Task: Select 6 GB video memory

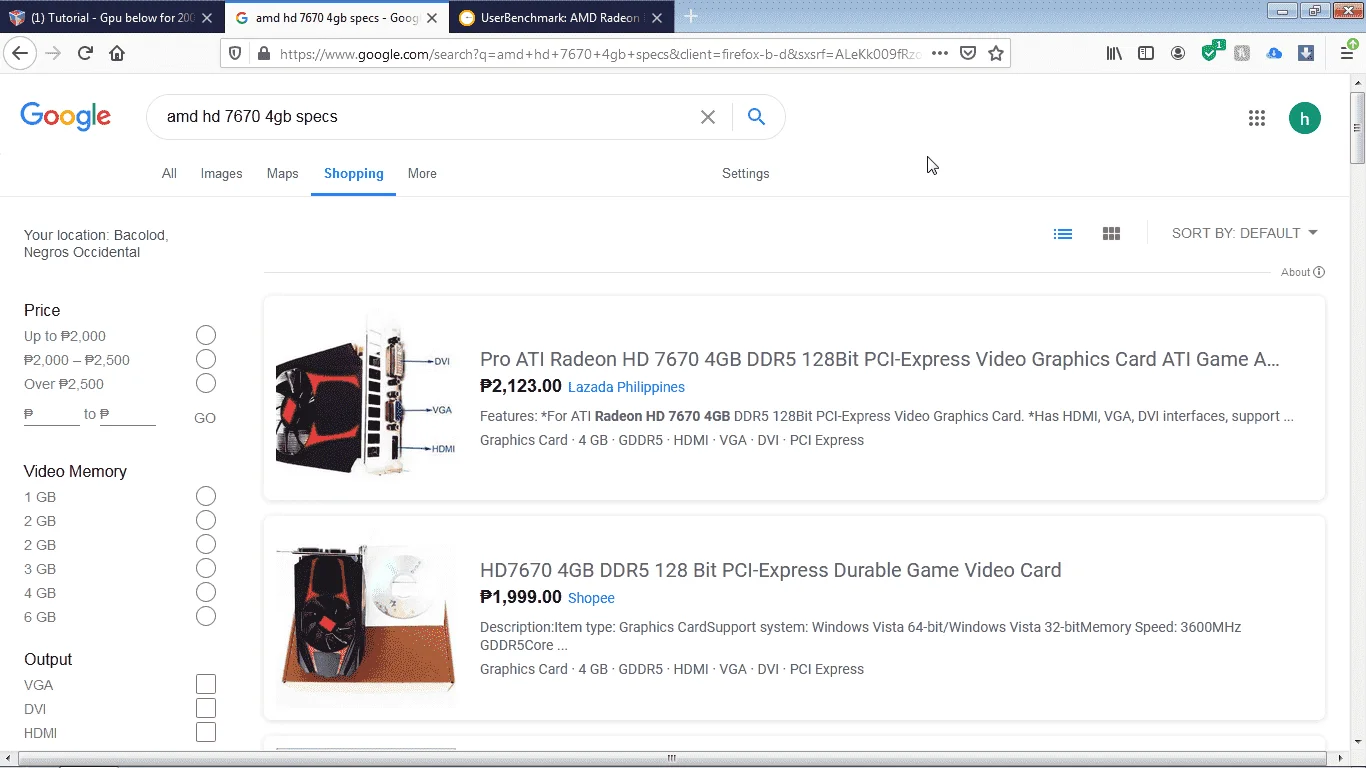Action: 206,617
